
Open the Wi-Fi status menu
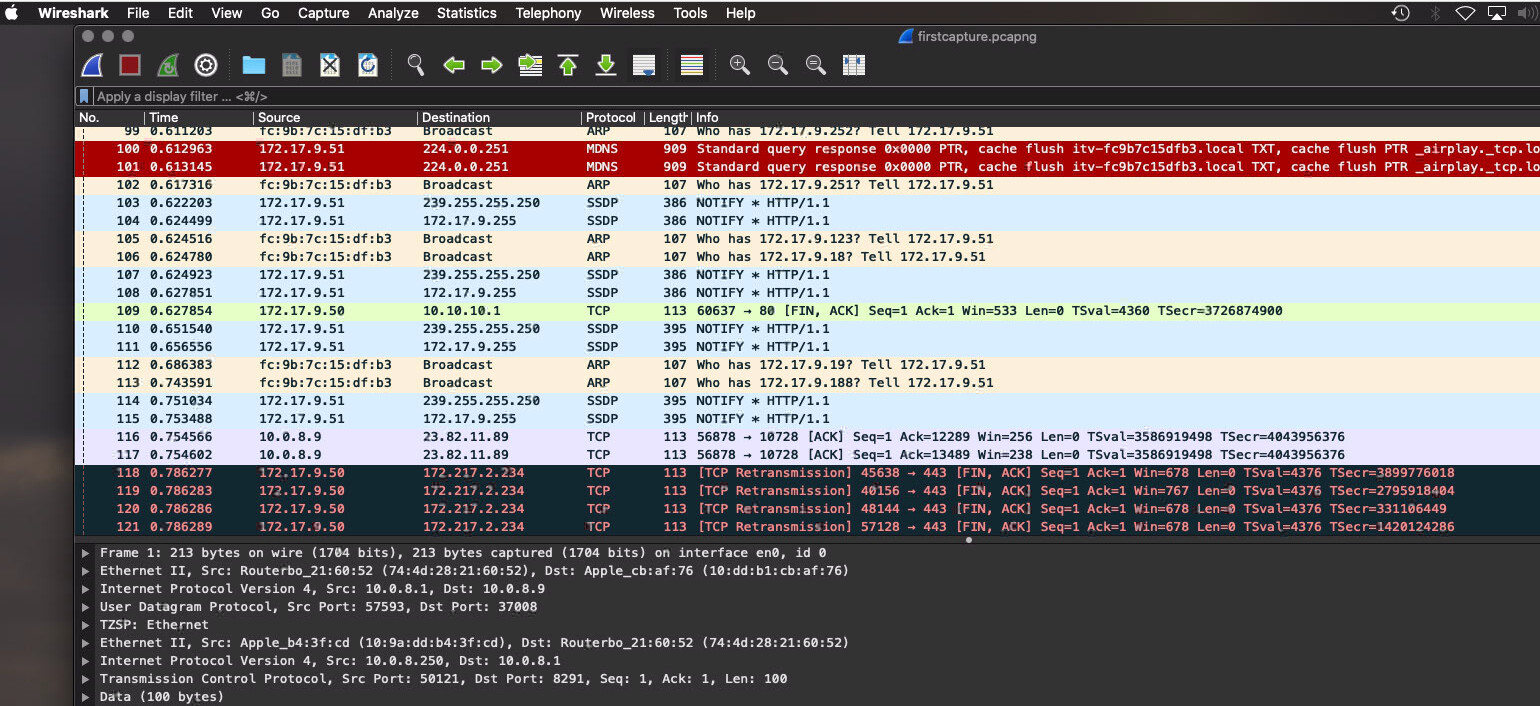click(x=1465, y=13)
